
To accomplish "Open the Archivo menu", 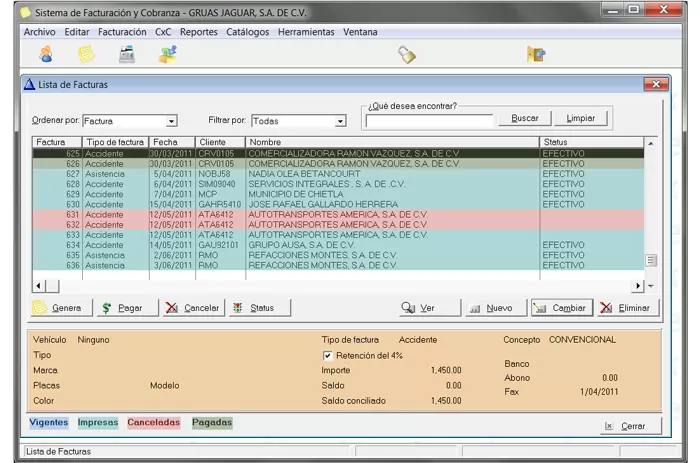I will [x=40, y=32].
